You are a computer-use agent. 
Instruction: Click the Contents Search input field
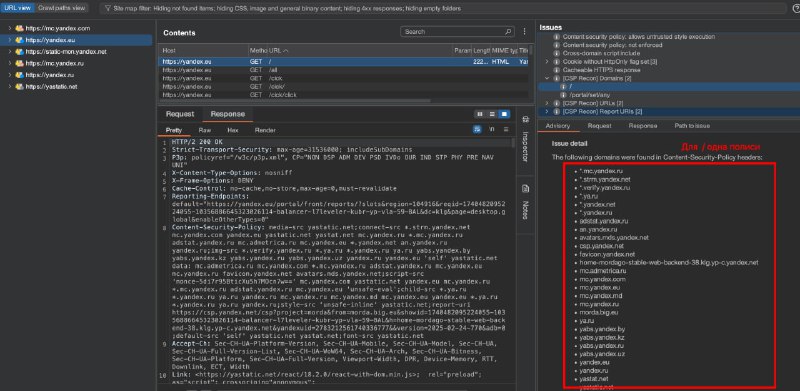[x=453, y=32]
